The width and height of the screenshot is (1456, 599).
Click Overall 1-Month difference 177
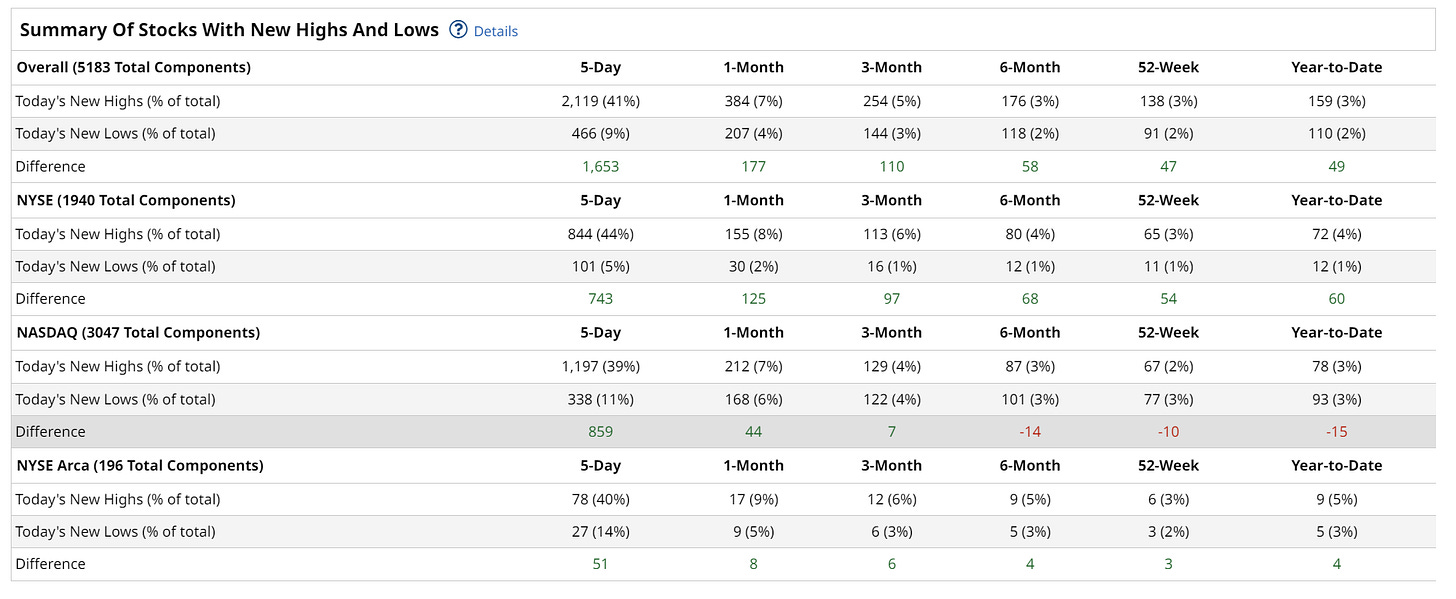coord(754,167)
